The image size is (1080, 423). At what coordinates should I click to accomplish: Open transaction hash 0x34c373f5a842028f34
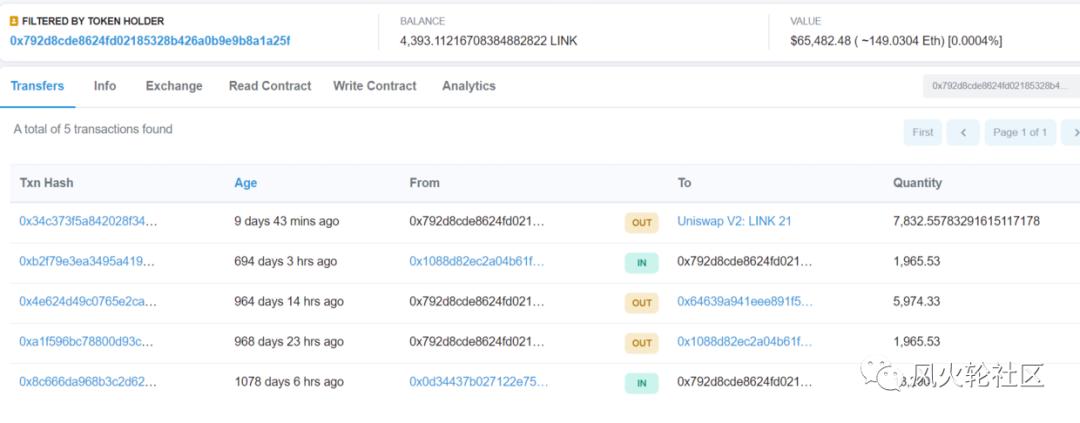[88, 221]
